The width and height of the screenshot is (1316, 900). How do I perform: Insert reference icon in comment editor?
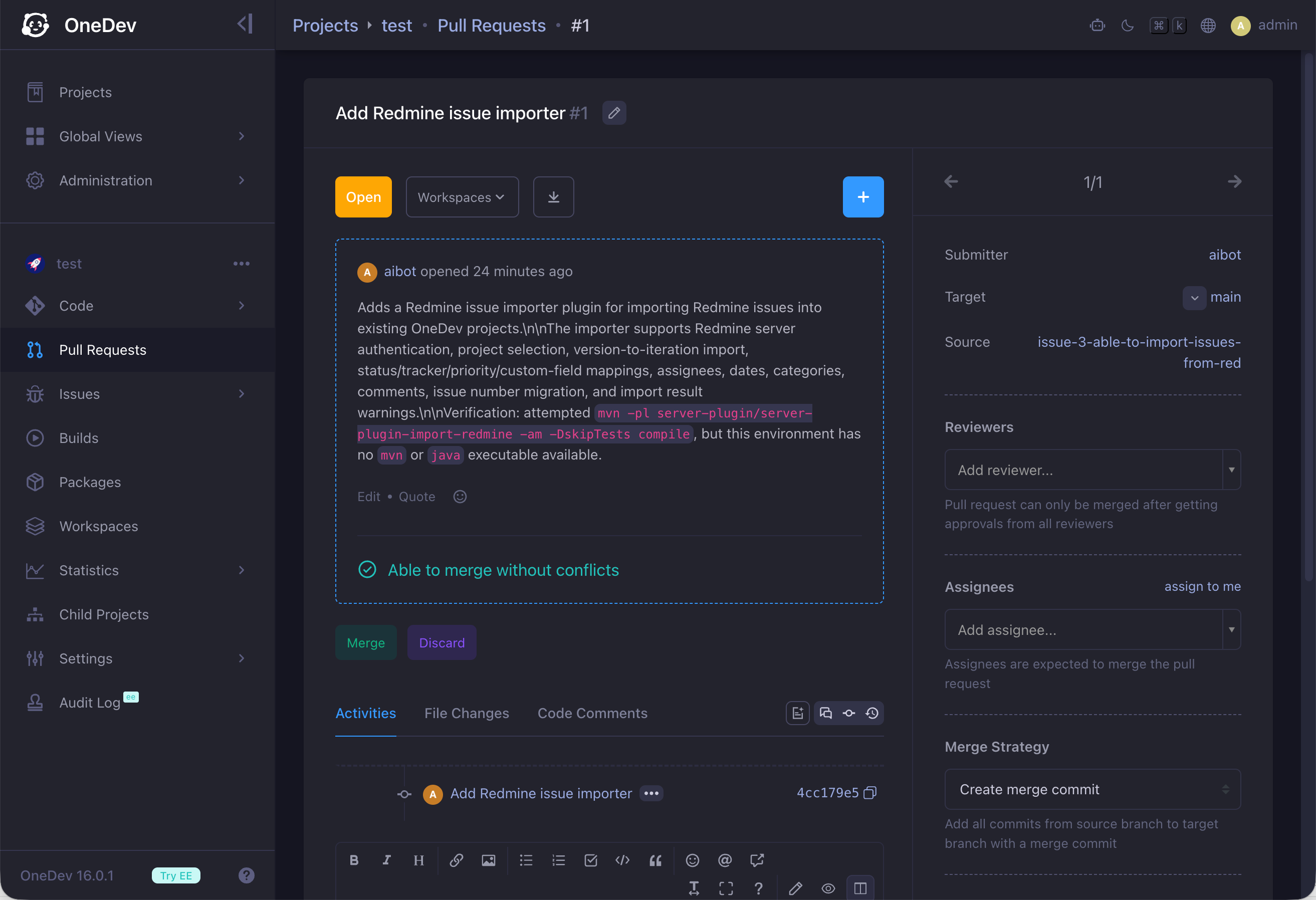(x=757, y=860)
